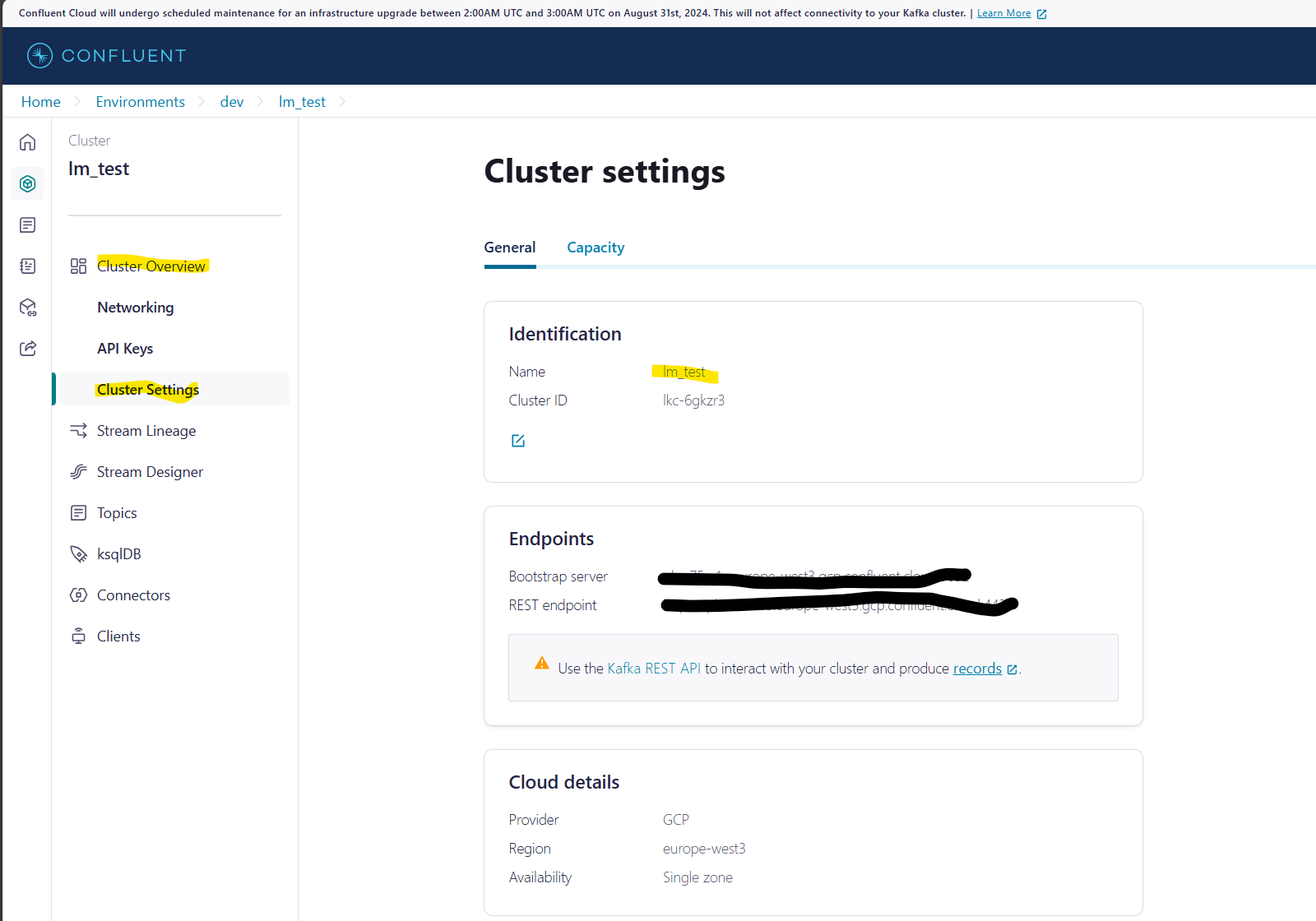Screen dimensions: 1316x921
Task: Open API Keys in sidebar
Action: tap(125, 348)
